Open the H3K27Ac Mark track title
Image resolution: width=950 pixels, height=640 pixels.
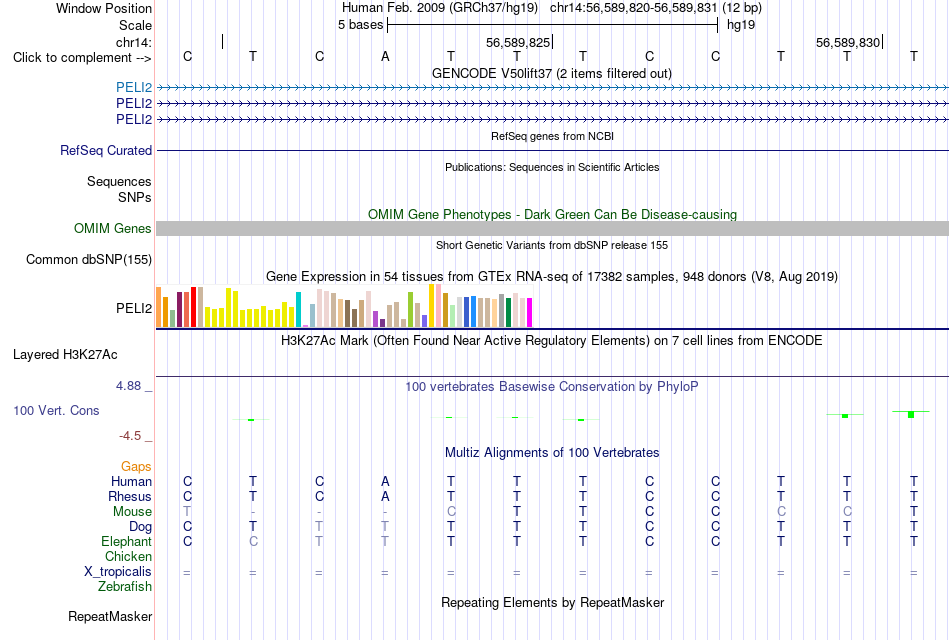pos(551,341)
